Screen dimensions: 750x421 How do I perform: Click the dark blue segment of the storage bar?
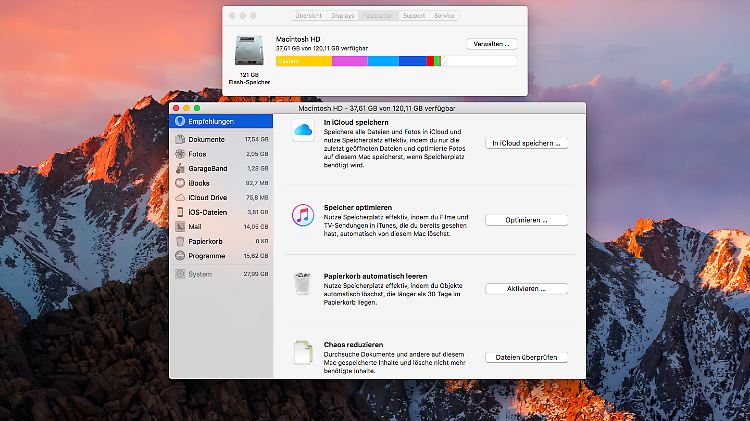point(413,61)
